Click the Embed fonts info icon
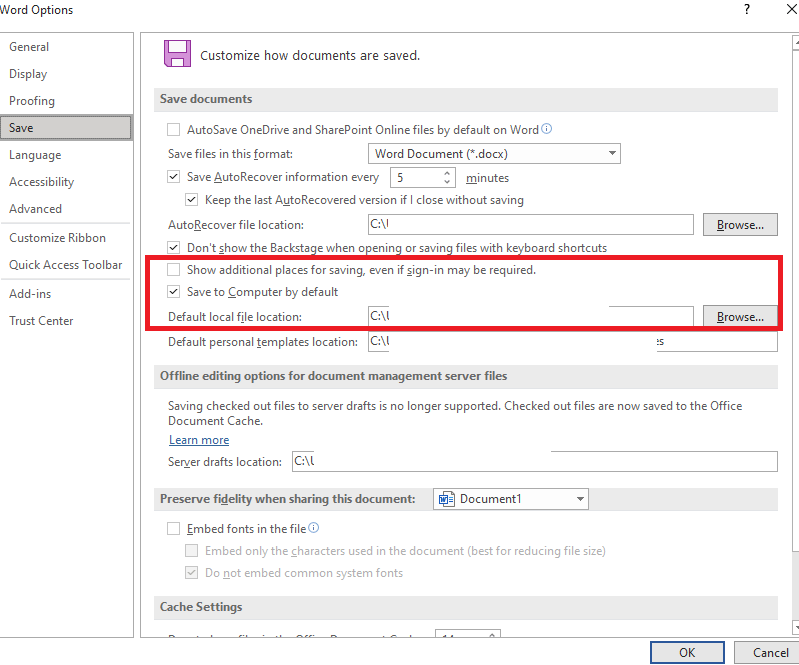This screenshot has width=799, height=665. click(x=314, y=528)
